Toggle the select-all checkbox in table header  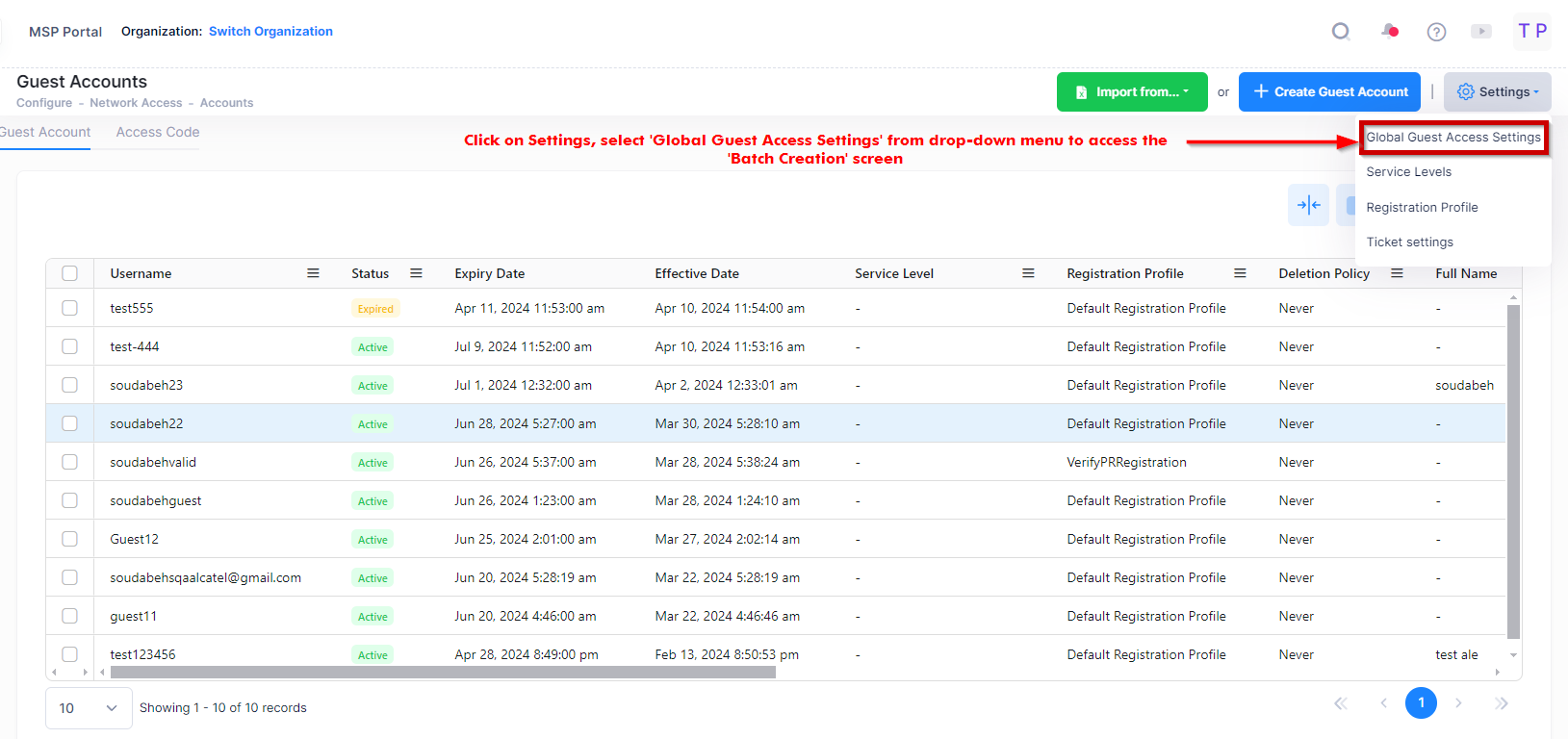pos(70,273)
